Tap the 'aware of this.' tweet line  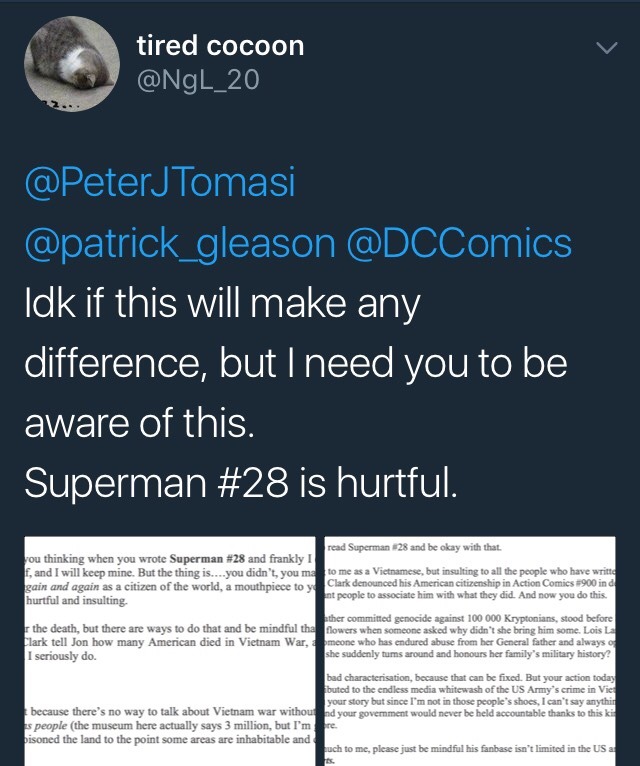click(140, 423)
